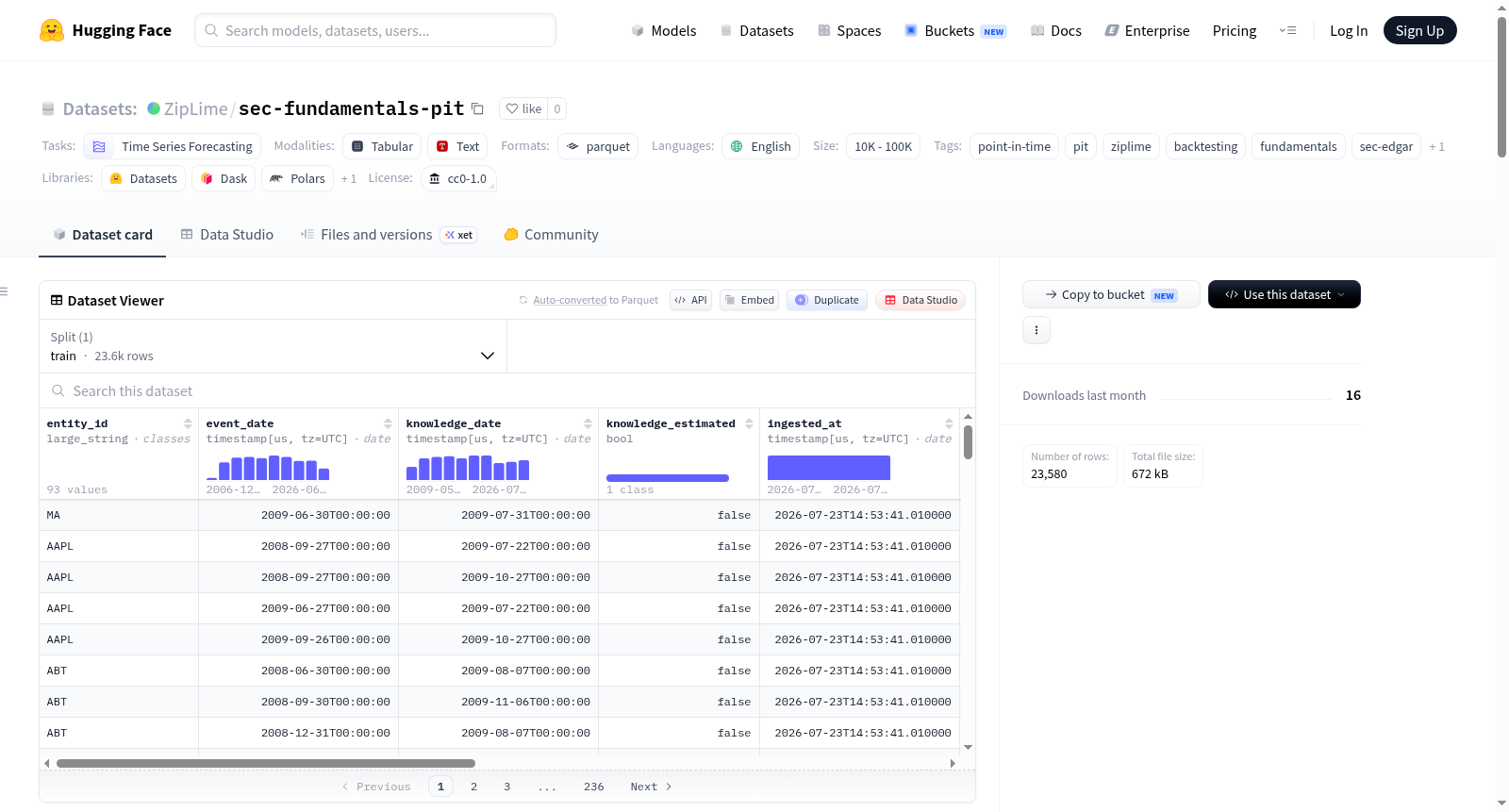The height and width of the screenshot is (812, 1509).
Task: Click the search magnifier in dataset search
Action: click(58, 390)
